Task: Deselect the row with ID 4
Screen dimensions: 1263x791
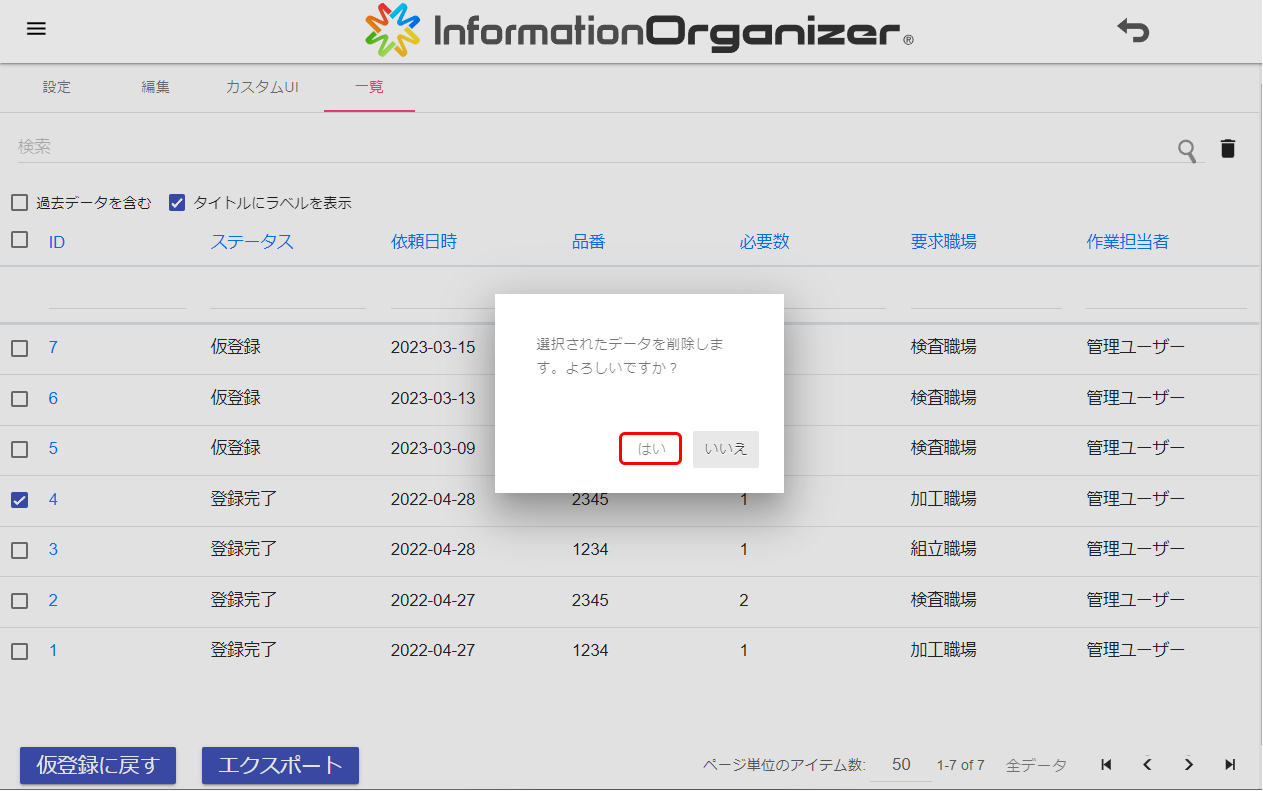Action: 20,500
